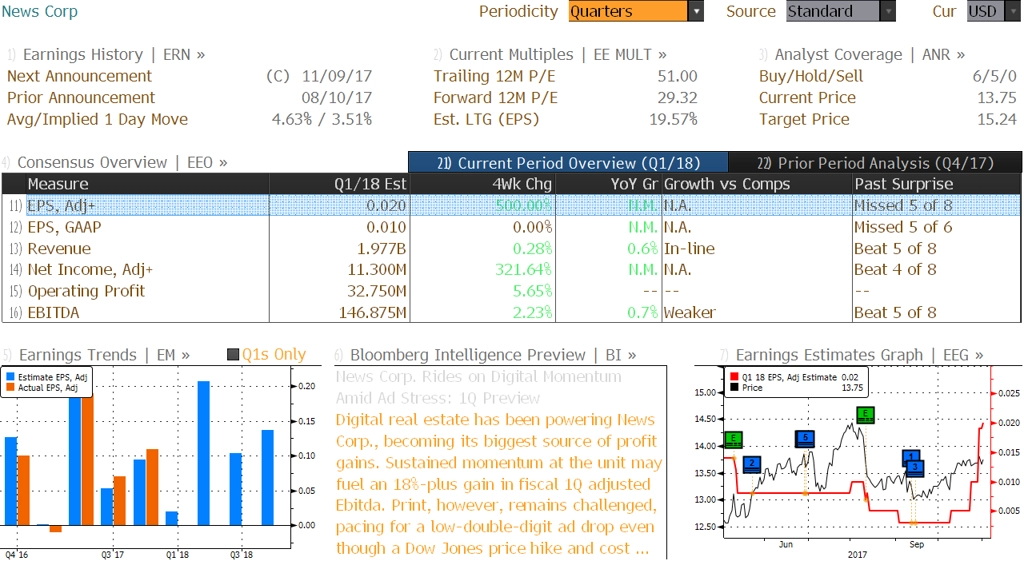This screenshot has width=1024, height=565.
Task: Click the leftmost green E earnings marker
Action: [x=734, y=439]
